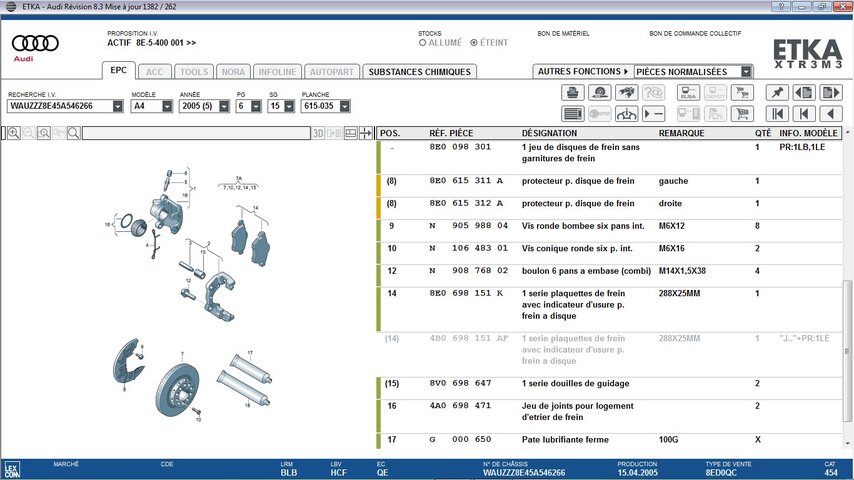Open the ANNÉE 2005 (5) dropdown
Image resolution: width=854 pixels, height=480 pixels.
pos(224,106)
